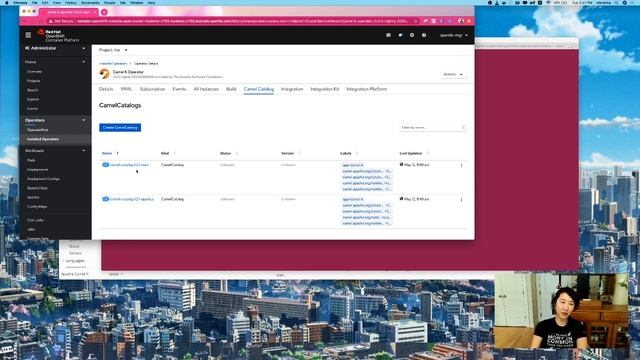Sort table by Last Updated column
Image resolution: width=640 pixels, height=360 pixels.
point(411,153)
